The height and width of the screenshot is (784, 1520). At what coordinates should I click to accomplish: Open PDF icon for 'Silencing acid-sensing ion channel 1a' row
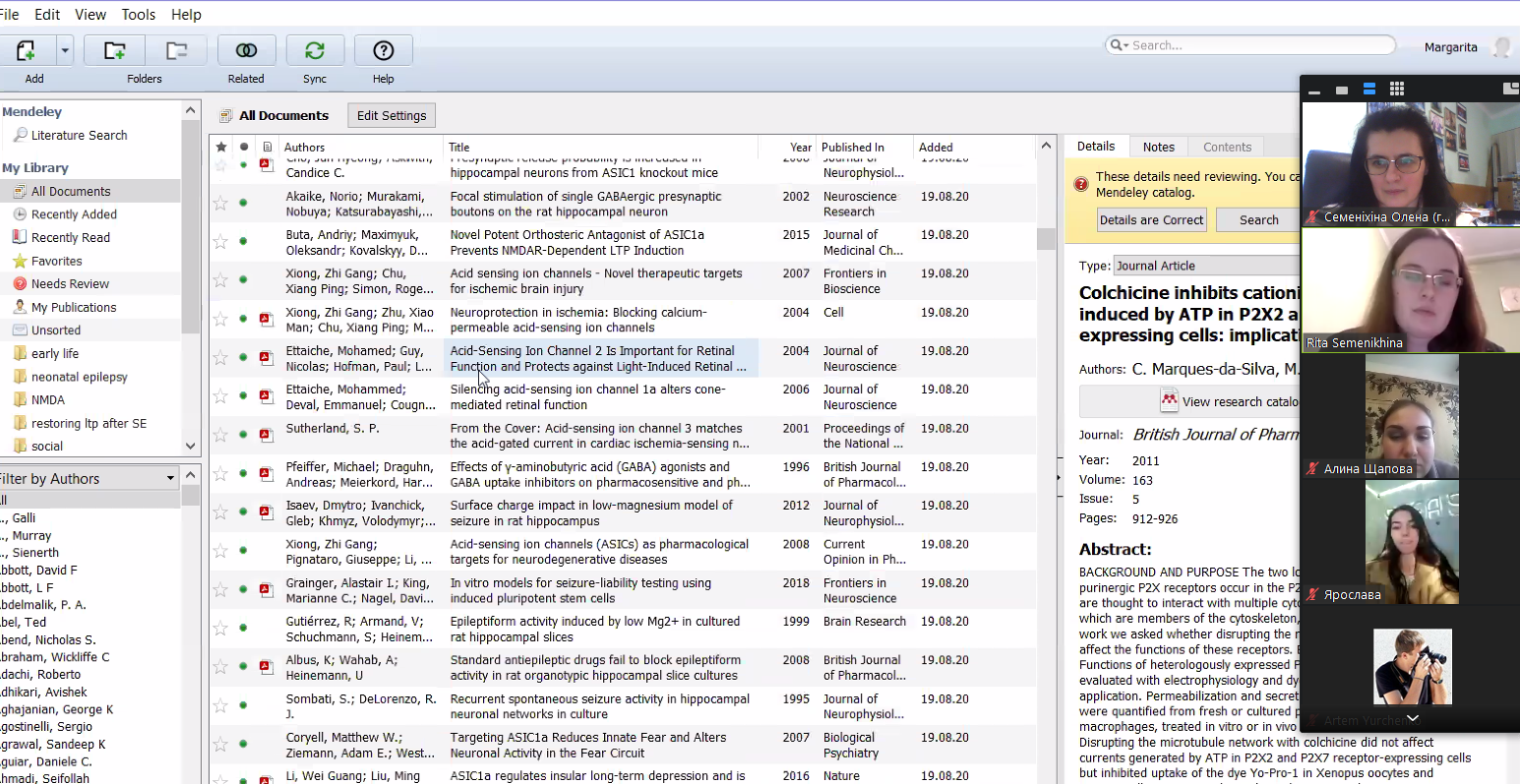coord(266,396)
